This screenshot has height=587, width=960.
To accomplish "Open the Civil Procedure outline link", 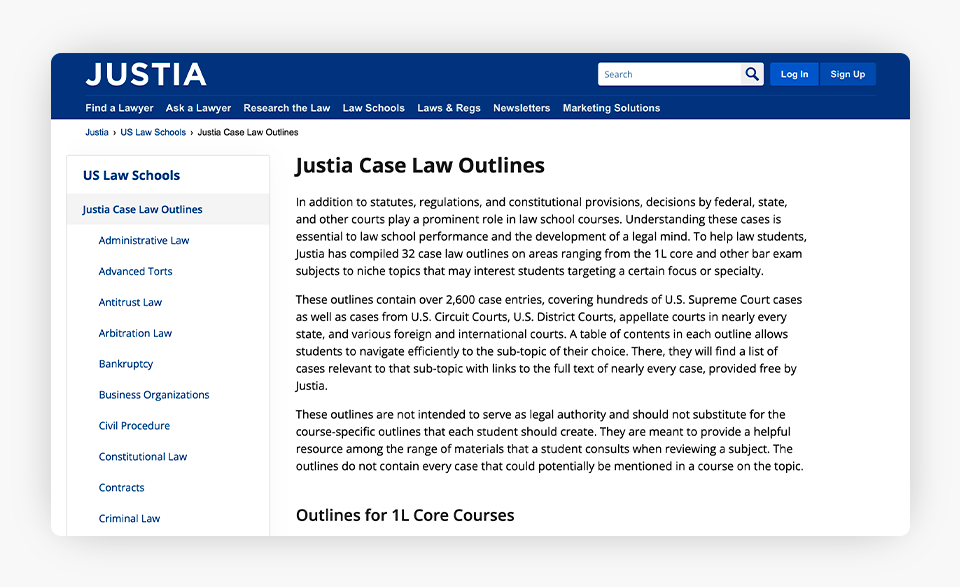I will [x=134, y=426].
